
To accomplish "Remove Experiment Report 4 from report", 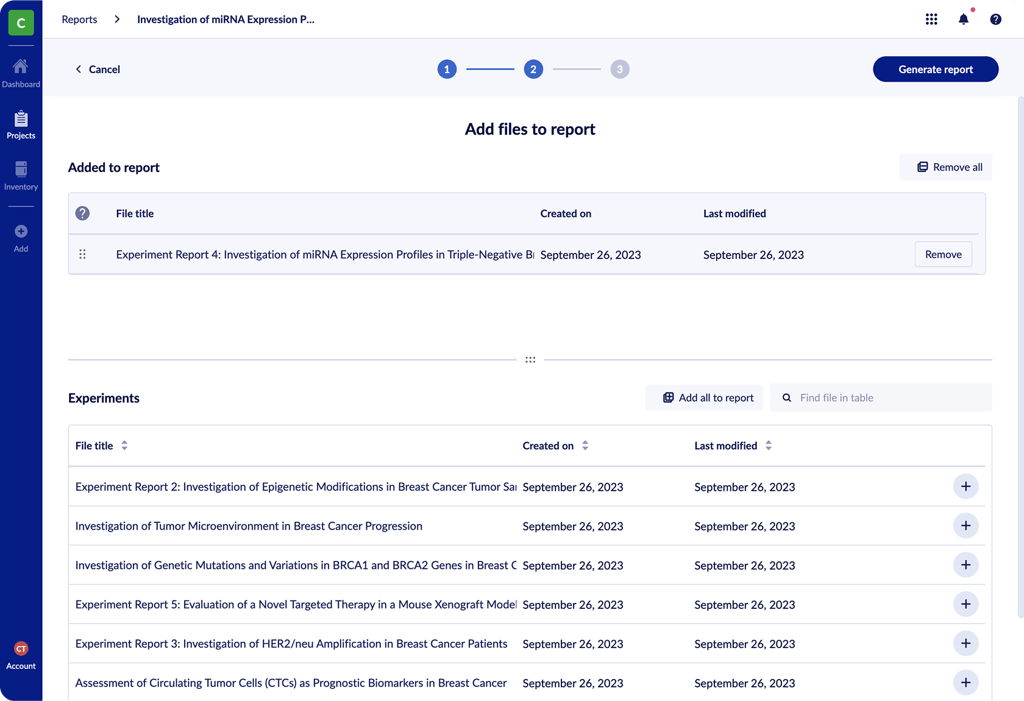I will (942, 255).
